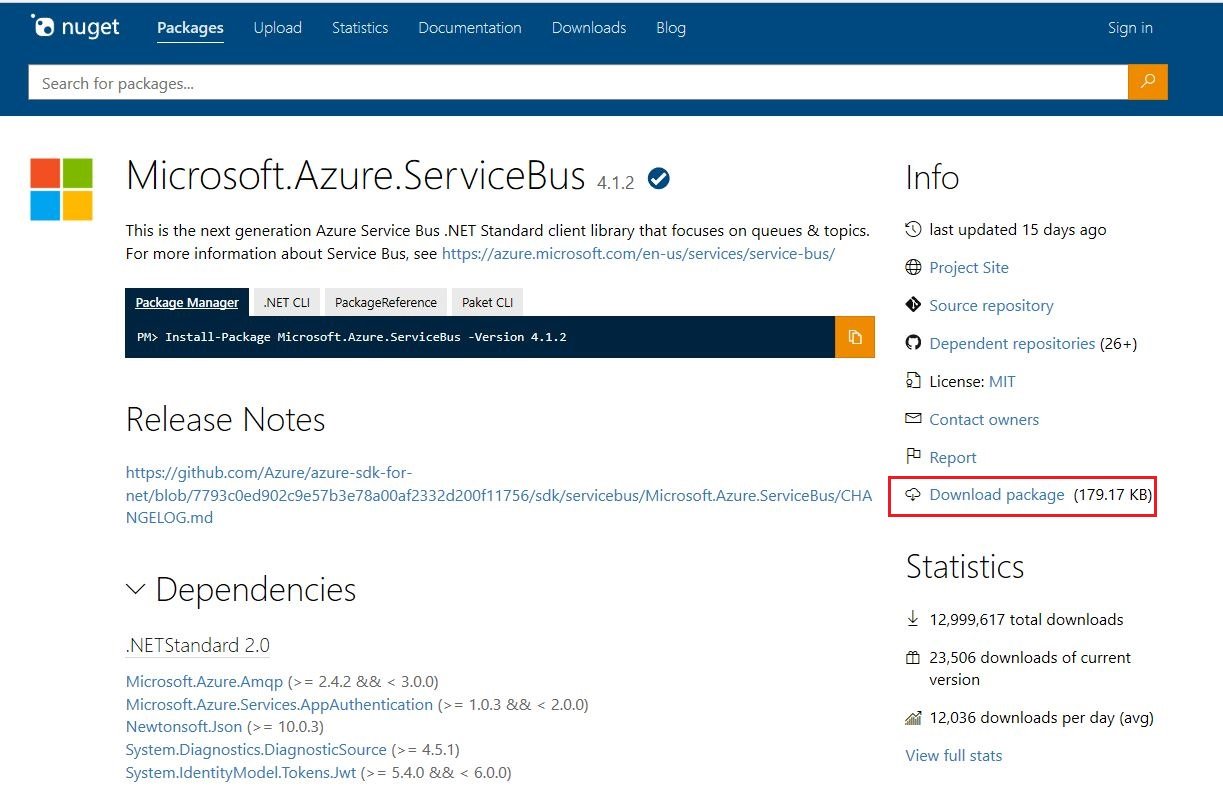Click the Download package link

pos(996,495)
